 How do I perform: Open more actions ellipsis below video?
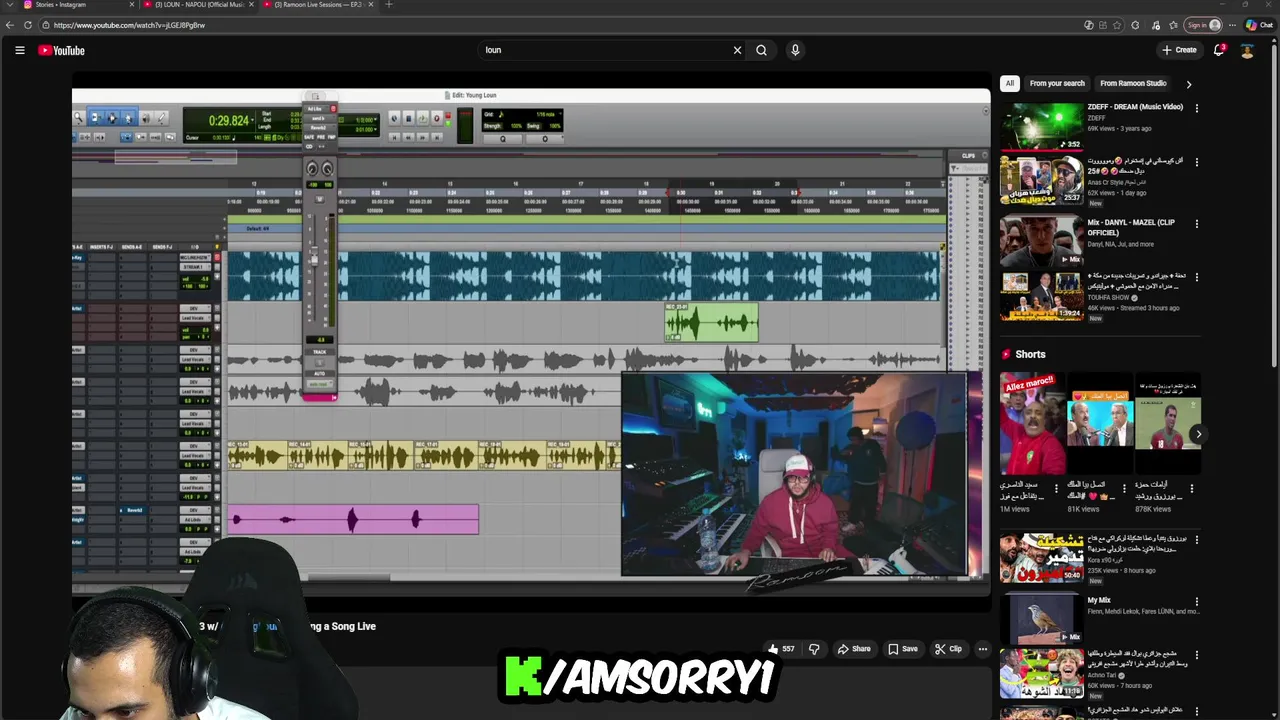tap(982, 649)
